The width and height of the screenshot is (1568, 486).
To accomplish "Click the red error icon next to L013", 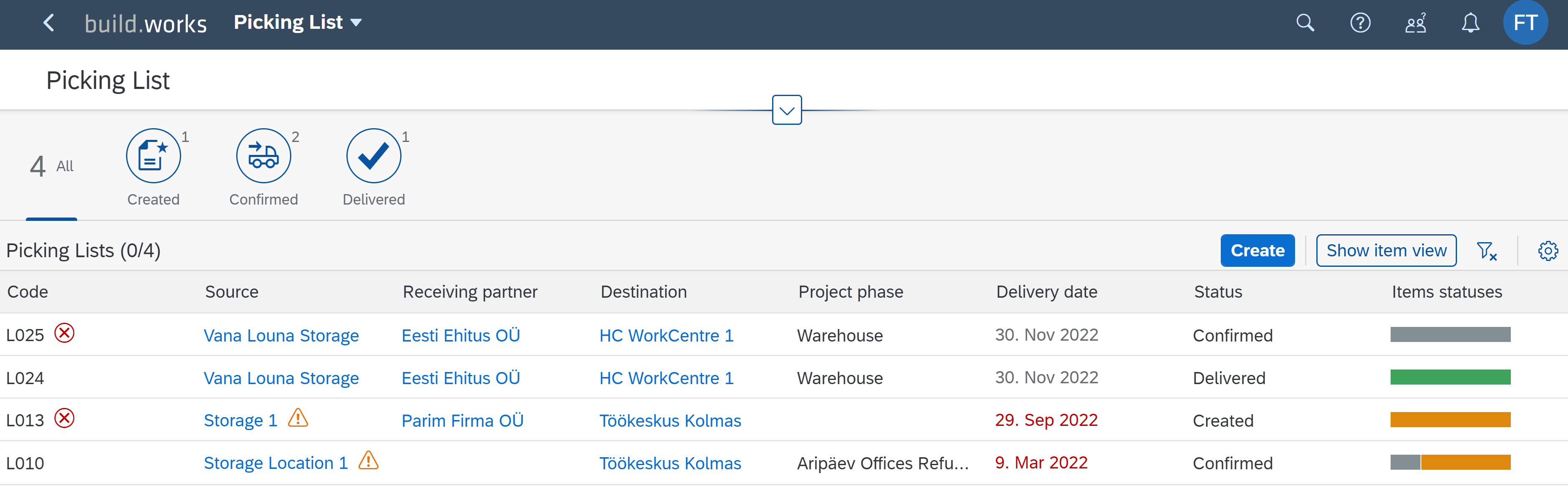I will 65,418.
